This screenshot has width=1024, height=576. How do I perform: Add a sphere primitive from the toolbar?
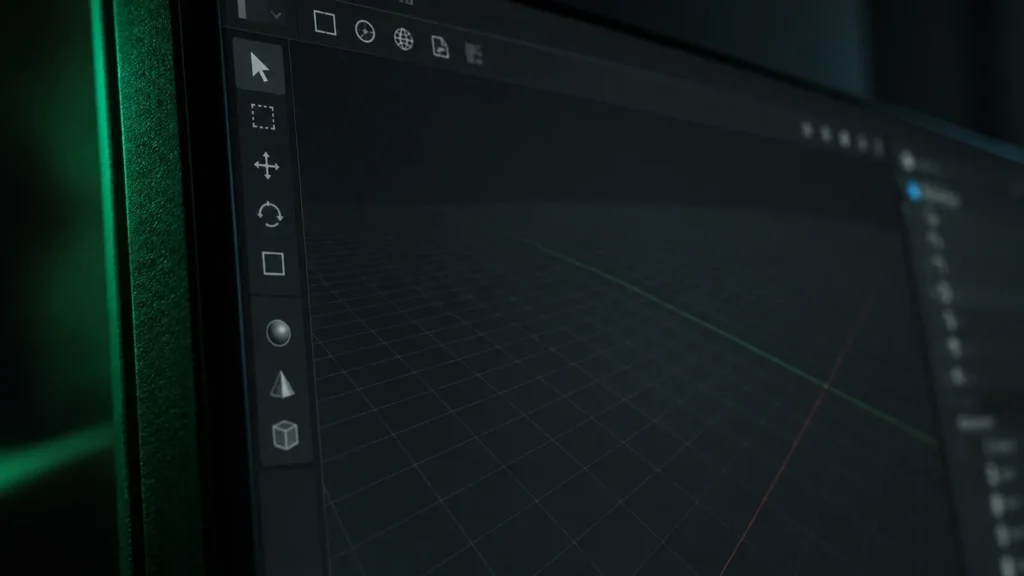pos(278,333)
